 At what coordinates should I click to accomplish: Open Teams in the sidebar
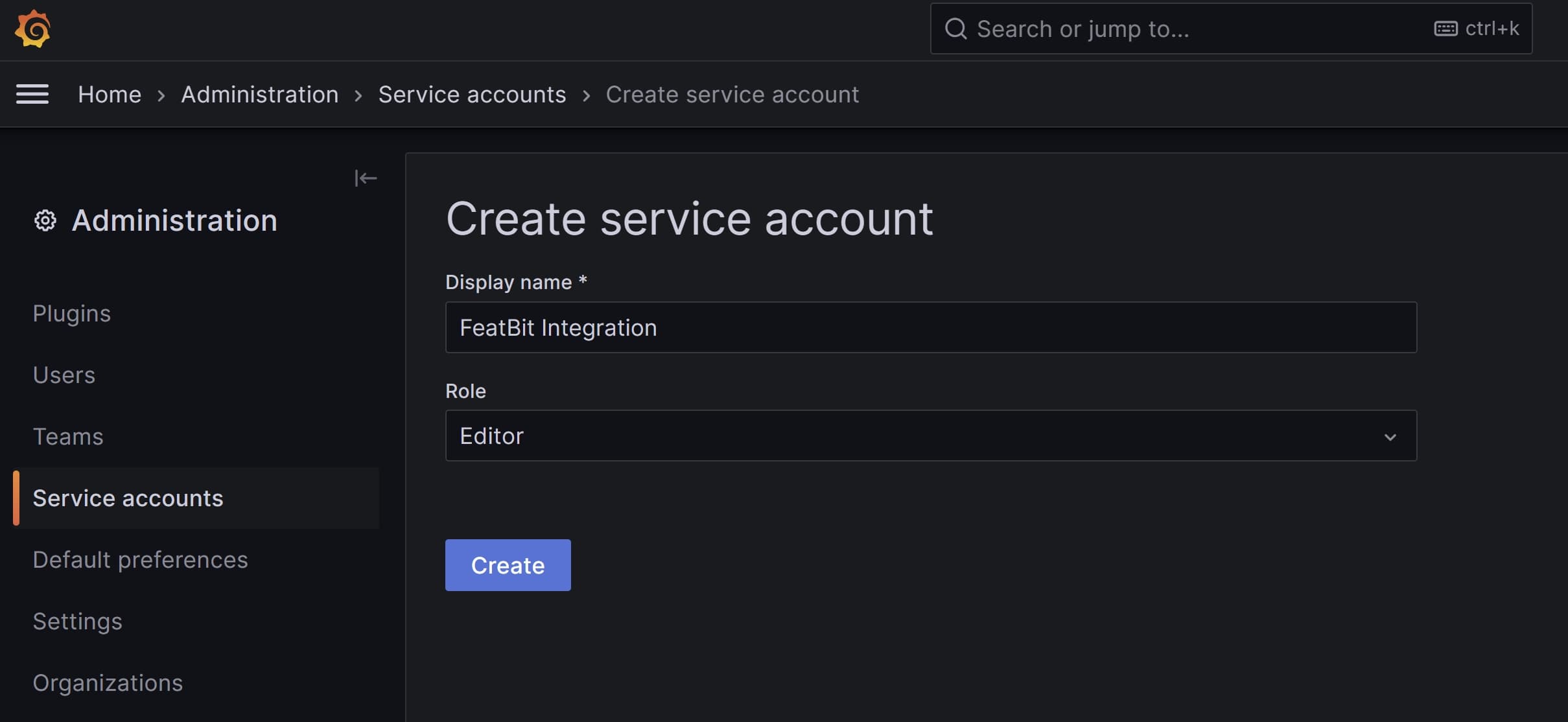tap(68, 437)
